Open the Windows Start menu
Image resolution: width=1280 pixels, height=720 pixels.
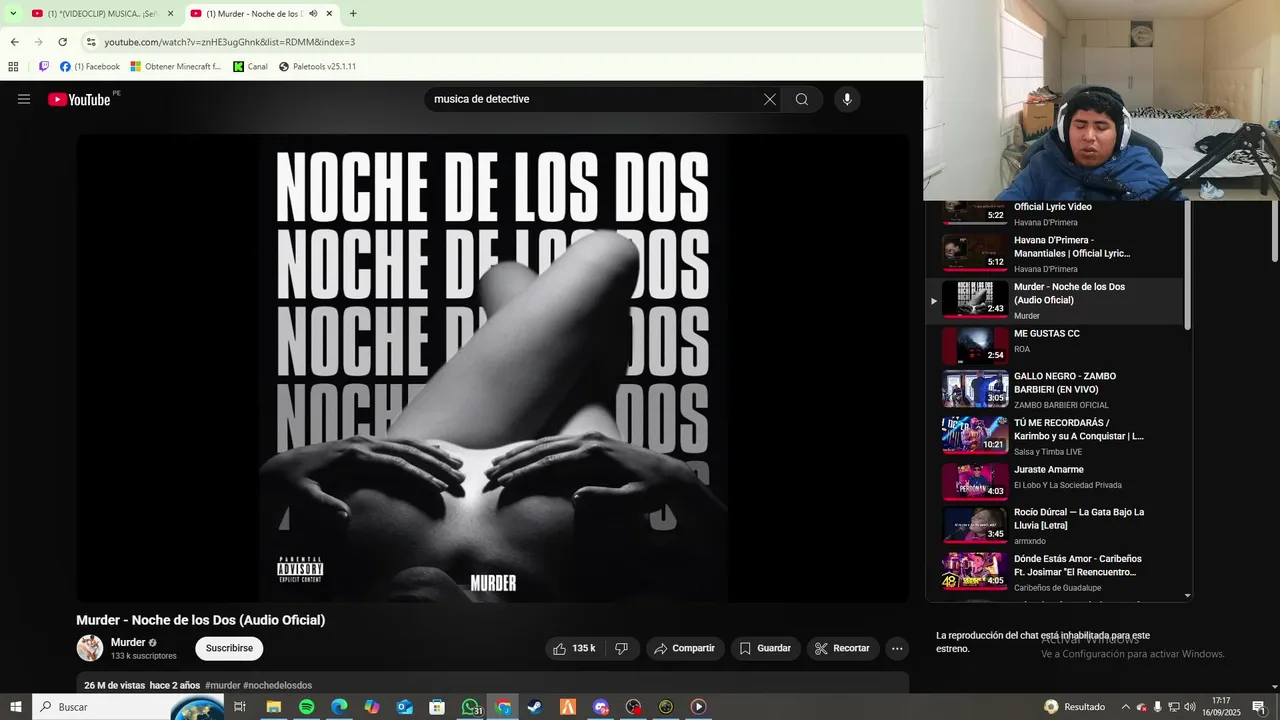click(x=16, y=707)
